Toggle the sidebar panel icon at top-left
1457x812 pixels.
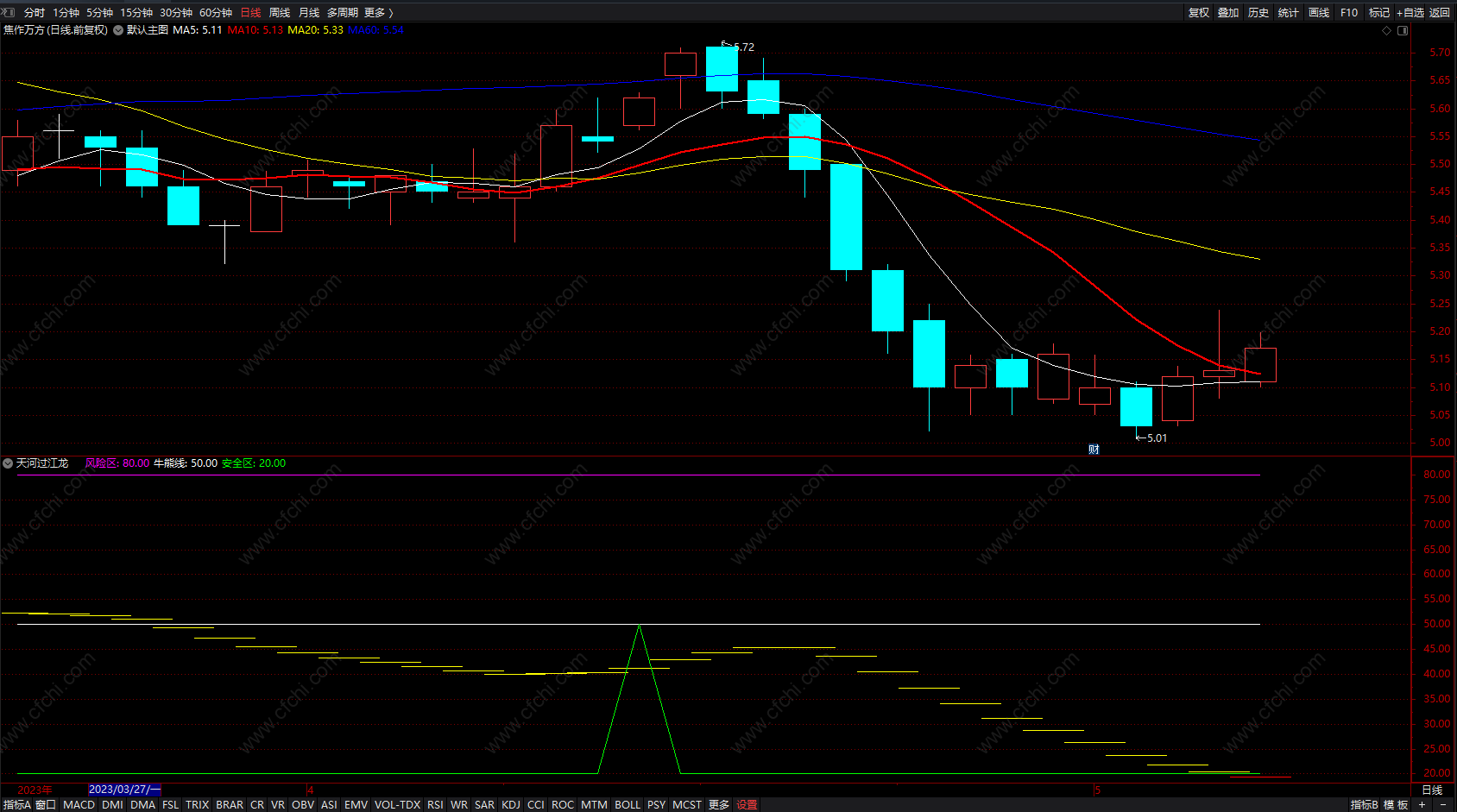click(9, 12)
